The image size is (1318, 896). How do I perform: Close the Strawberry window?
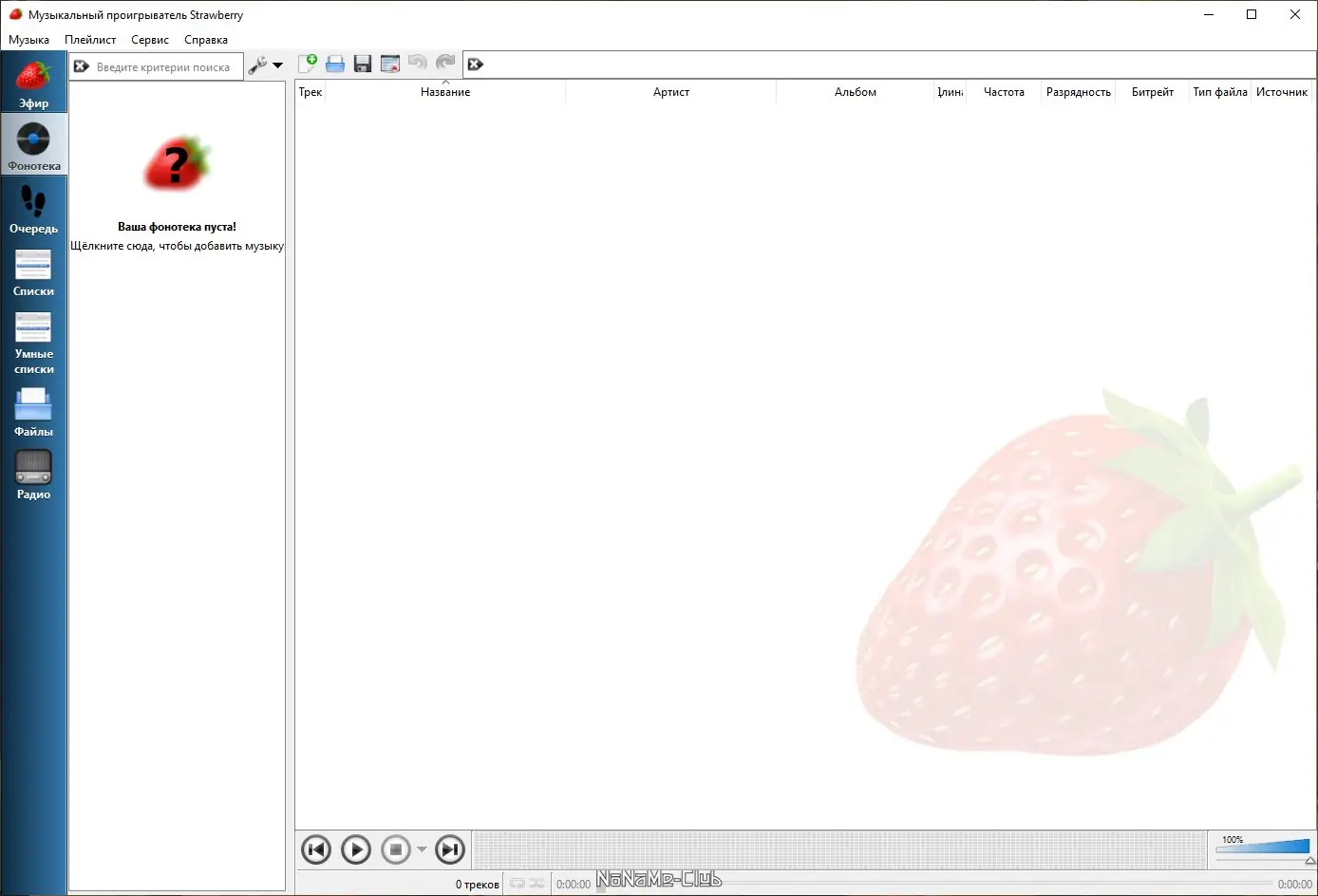1295,14
